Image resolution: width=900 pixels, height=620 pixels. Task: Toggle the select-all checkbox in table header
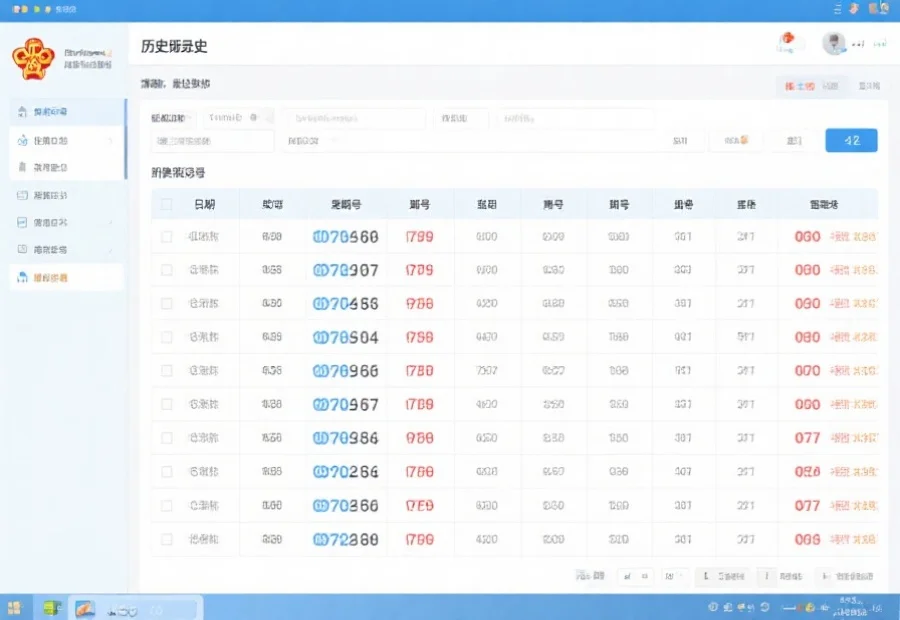[167, 205]
